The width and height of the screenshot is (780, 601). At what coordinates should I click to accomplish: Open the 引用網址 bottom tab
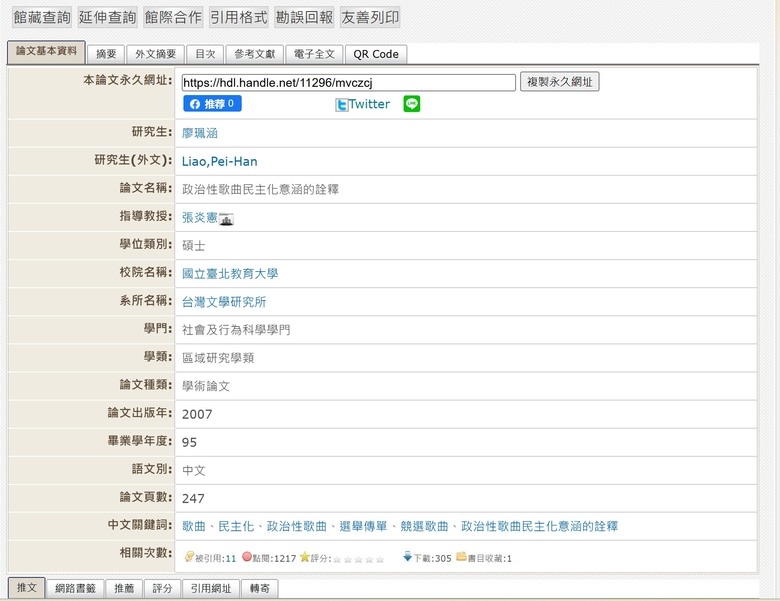click(211, 589)
